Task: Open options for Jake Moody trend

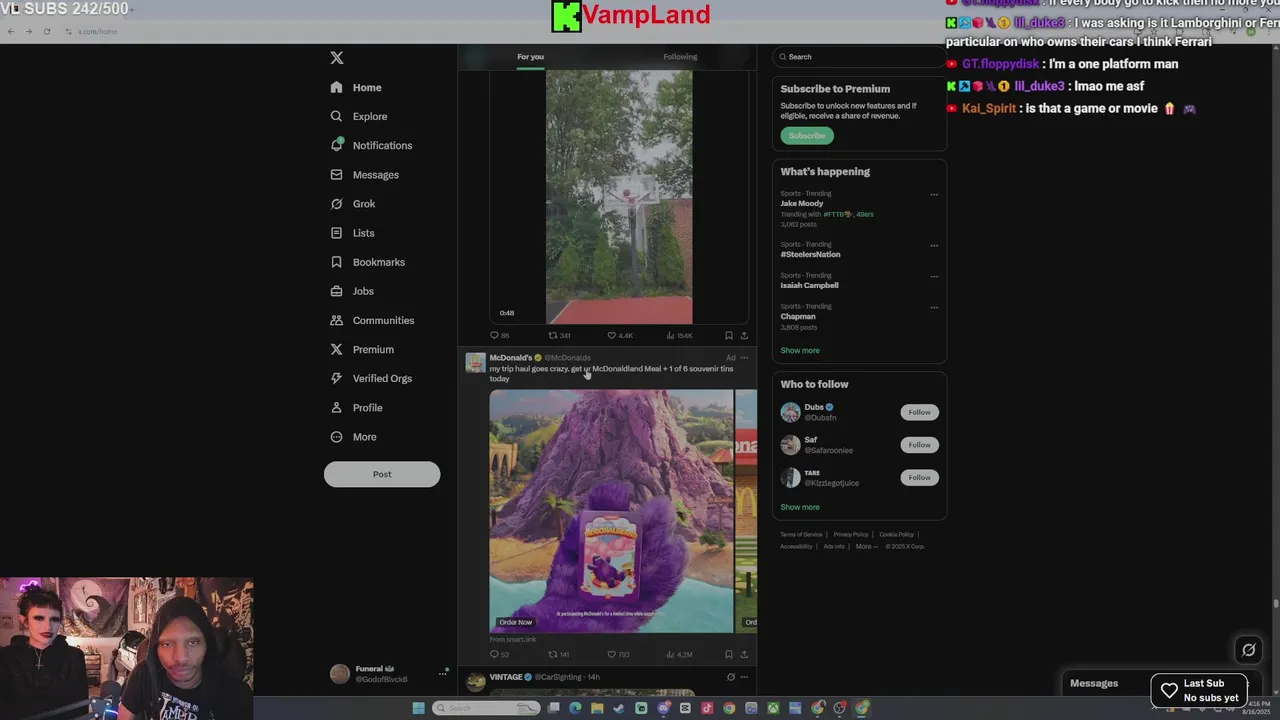Action: 934,195
